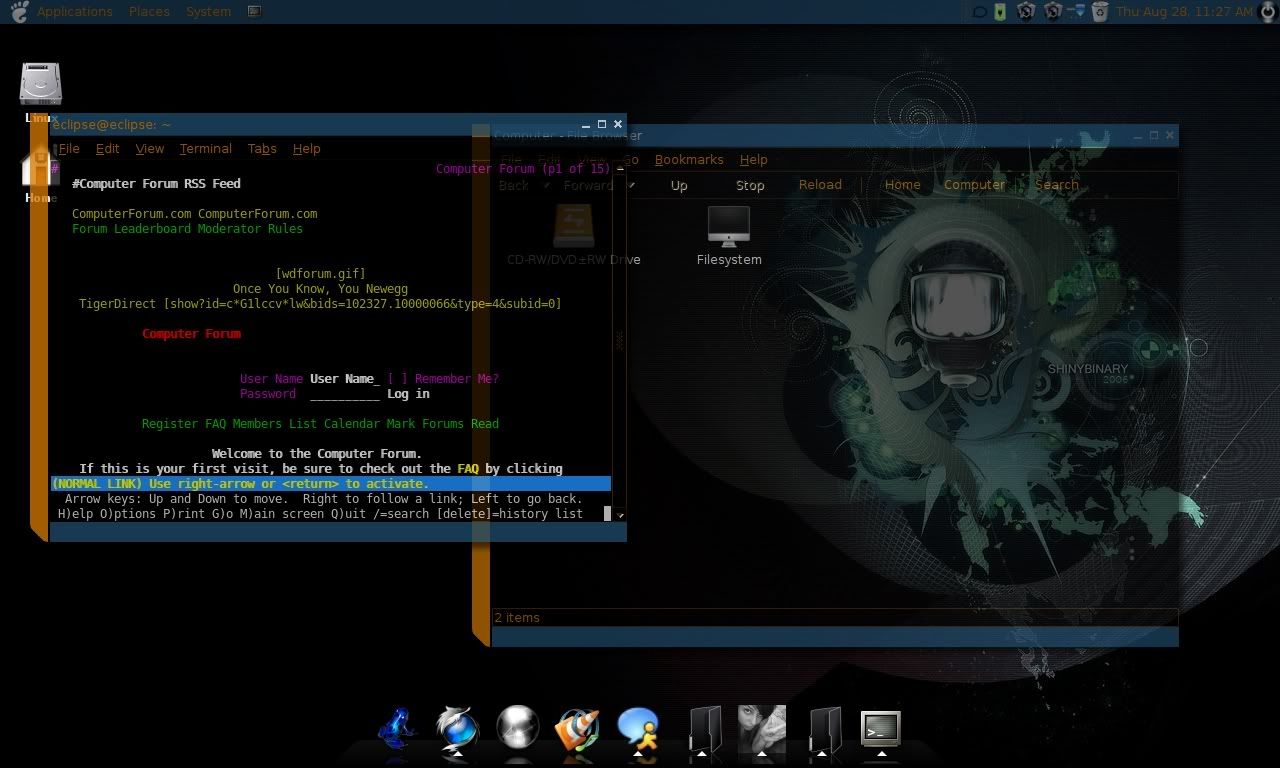This screenshot has width=1280, height=768.
Task: Click "Once You Know, You Newegg" text
Action: coord(320,289)
